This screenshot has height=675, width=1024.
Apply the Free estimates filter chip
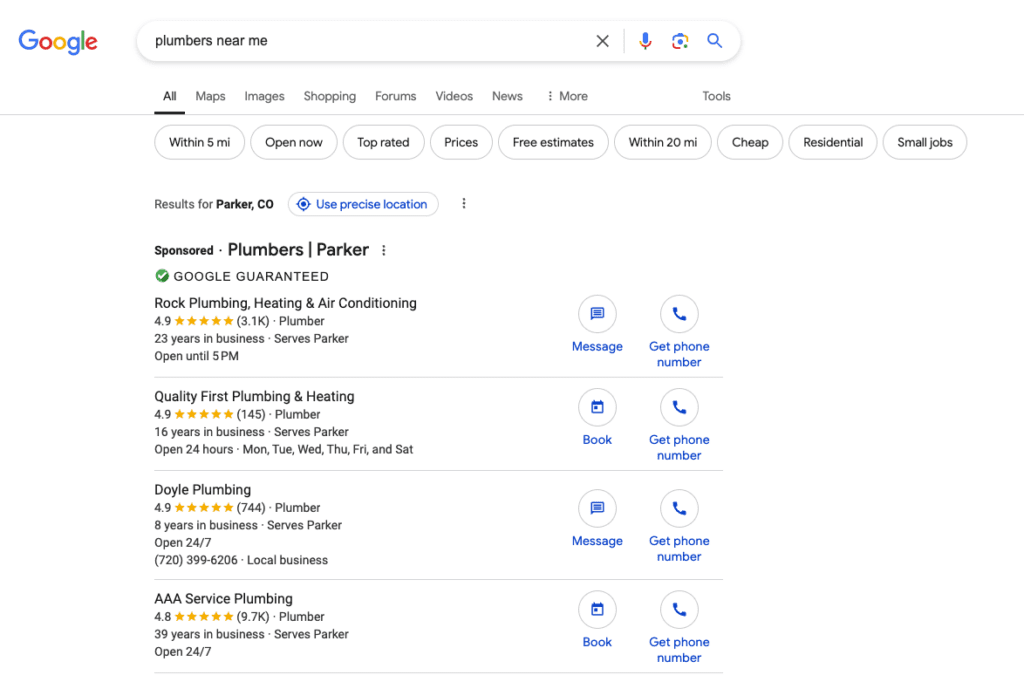pos(553,142)
